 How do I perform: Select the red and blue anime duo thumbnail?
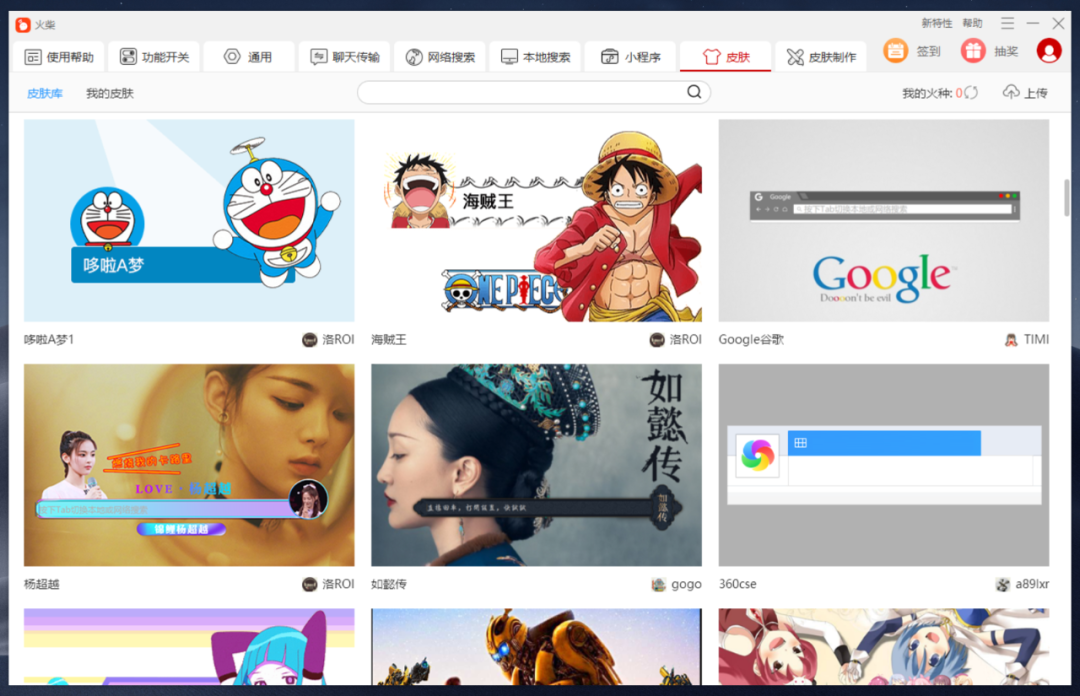tap(884, 646)
